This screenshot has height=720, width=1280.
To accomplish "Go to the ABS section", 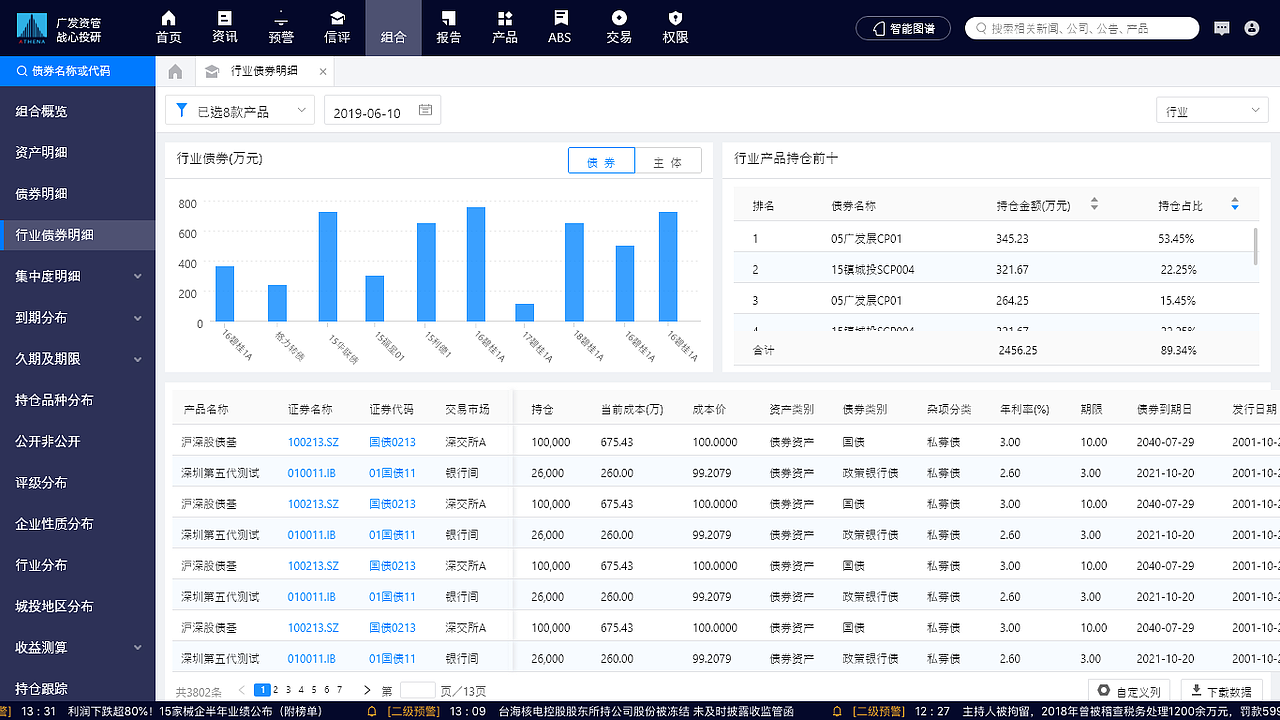I will (x=560, y=27).
